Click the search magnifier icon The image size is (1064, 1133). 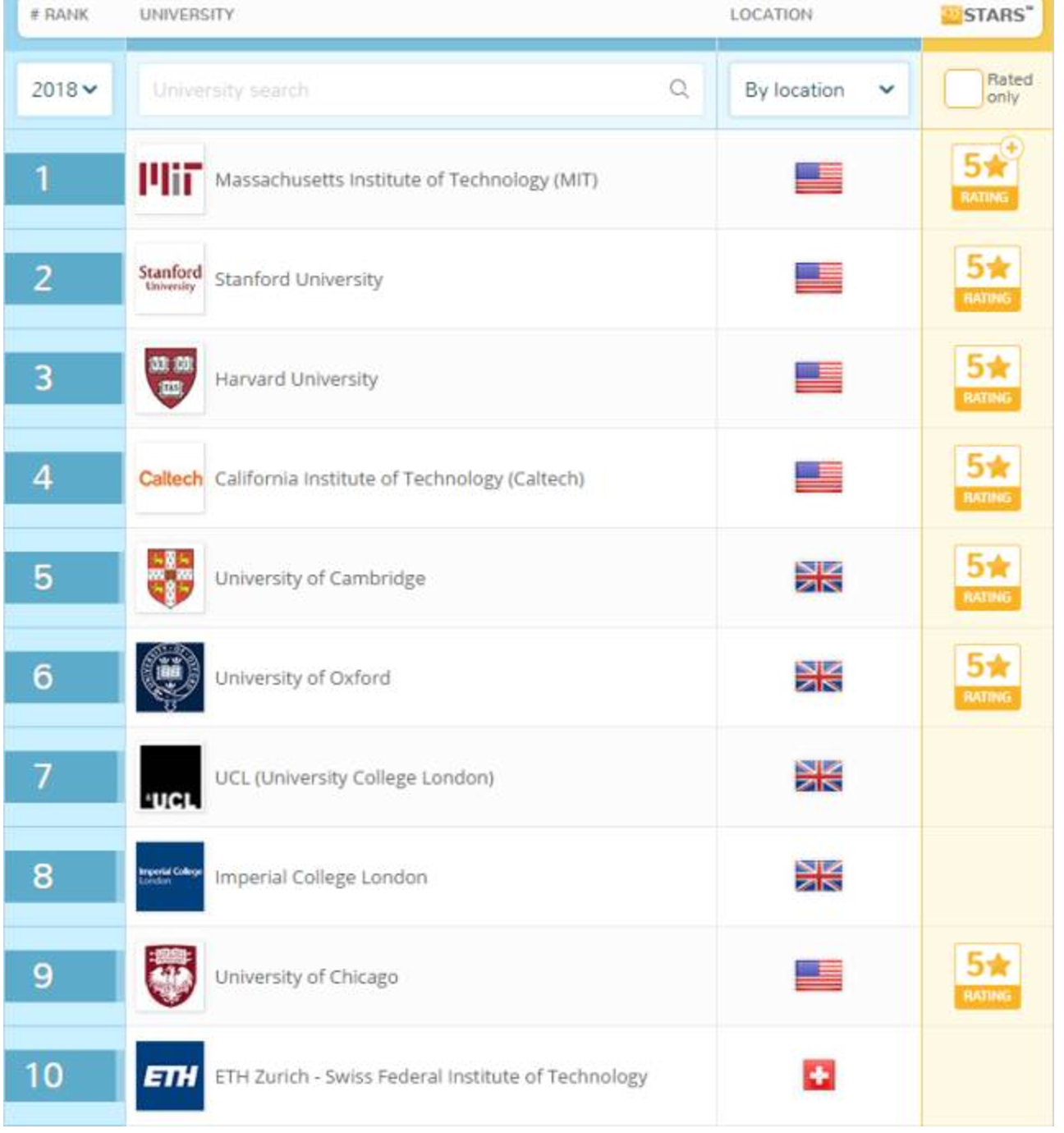tap(679, 89)
